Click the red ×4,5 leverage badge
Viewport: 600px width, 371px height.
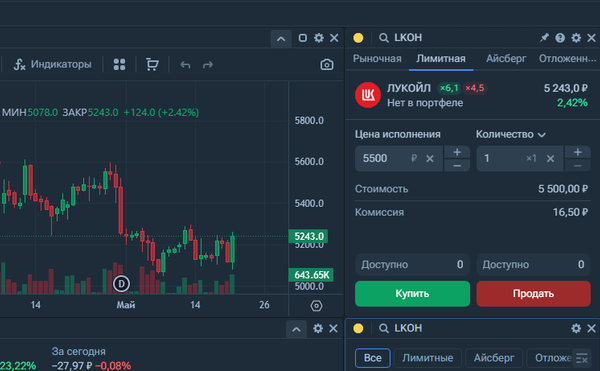tap(474, 88)
